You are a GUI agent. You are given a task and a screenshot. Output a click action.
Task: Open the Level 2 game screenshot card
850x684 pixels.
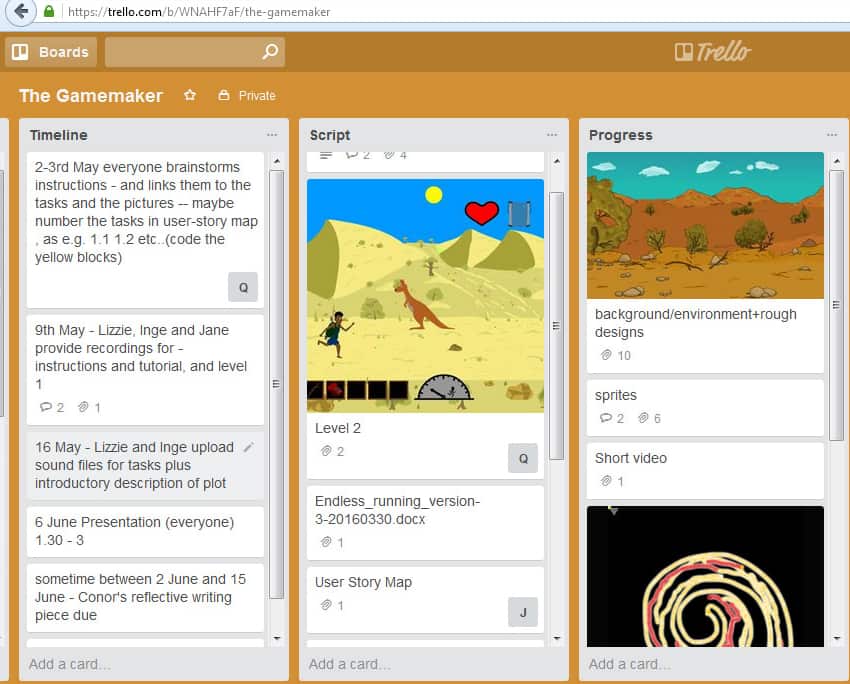[425, 295]
